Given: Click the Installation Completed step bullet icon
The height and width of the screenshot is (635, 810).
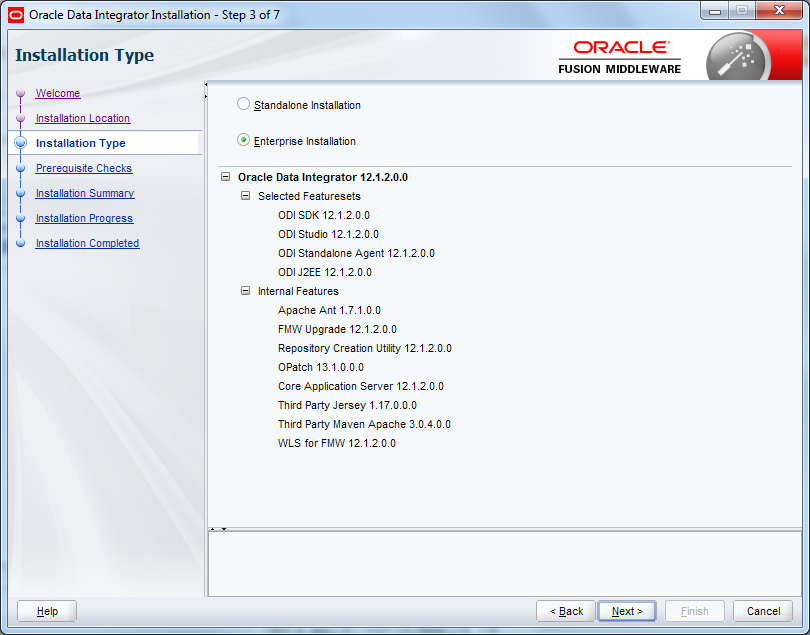Looking at the screenshot, I should coord(21,243).
